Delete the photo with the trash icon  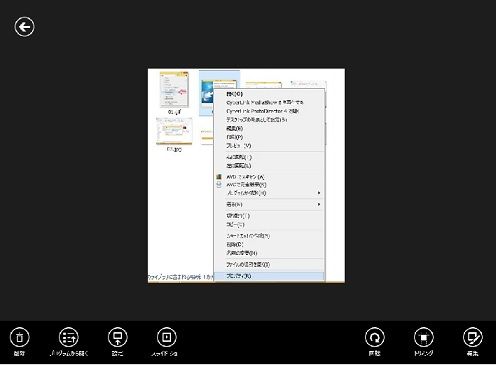tap(19, 337)
